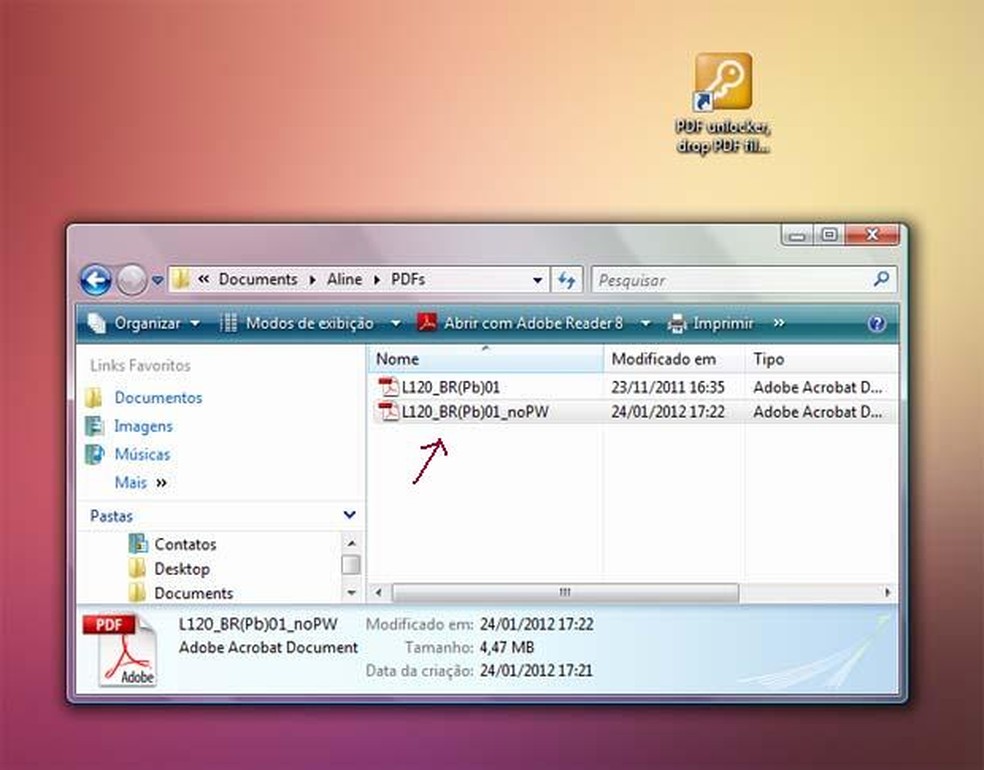The image size is (984, 770).
Task: Click the left arrow of horizontal scrollbar
Action: coord(378,592)
